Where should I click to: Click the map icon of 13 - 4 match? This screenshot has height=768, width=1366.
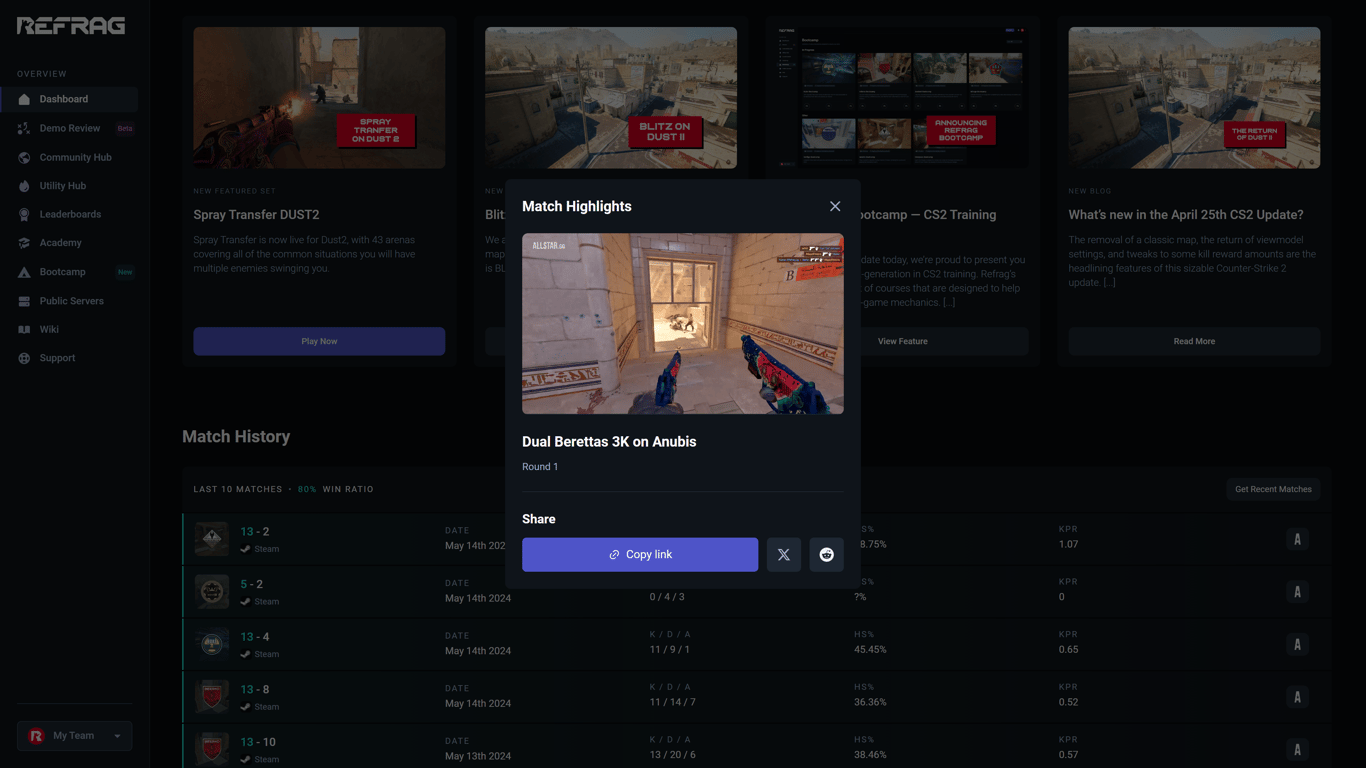pyautogui.click(x=212, y=644)
